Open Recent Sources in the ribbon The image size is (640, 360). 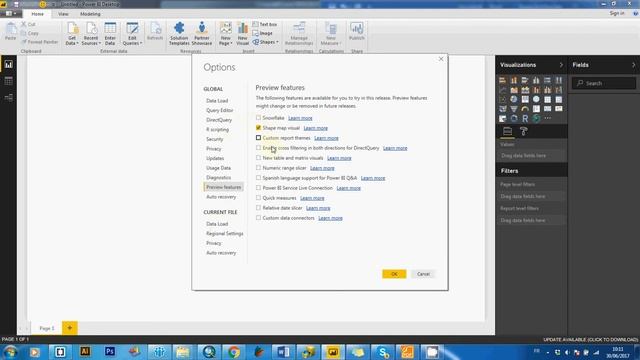point(91,33)
